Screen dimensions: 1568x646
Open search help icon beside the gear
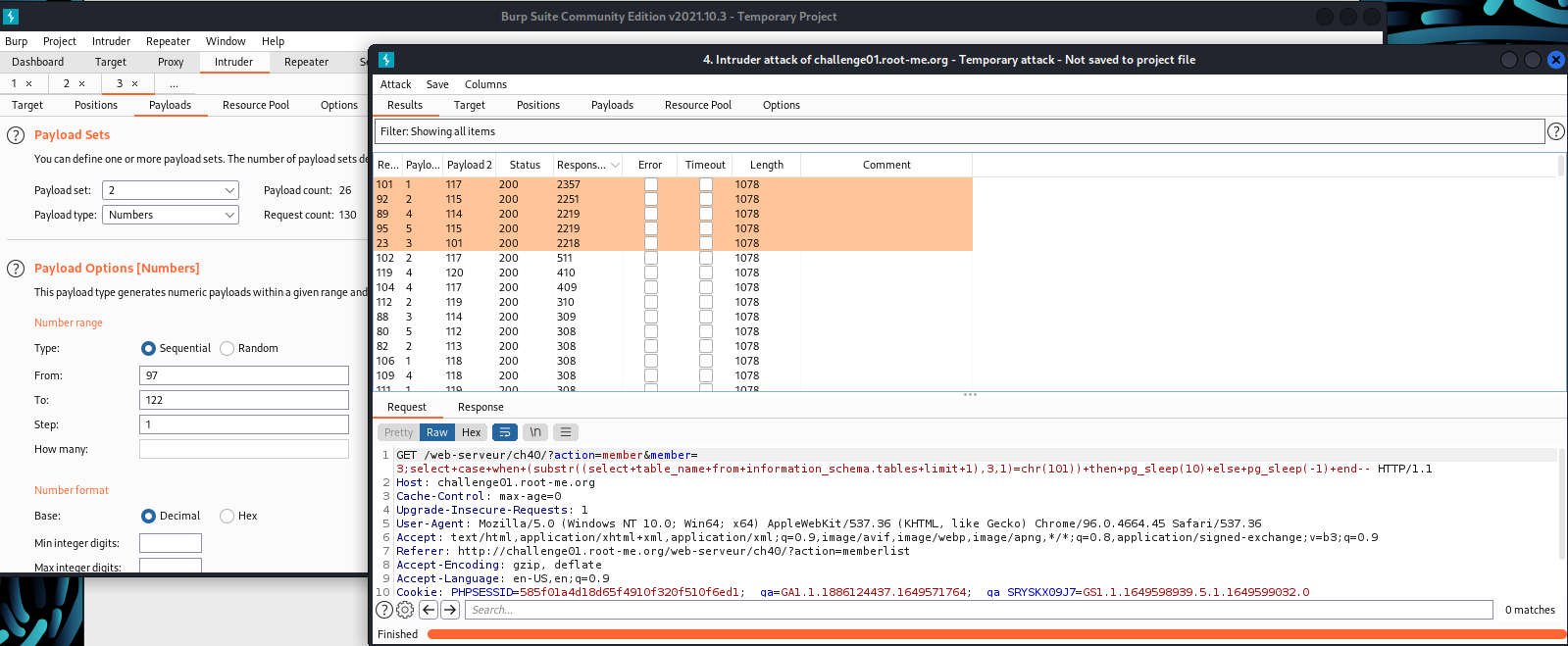(384, 610)
